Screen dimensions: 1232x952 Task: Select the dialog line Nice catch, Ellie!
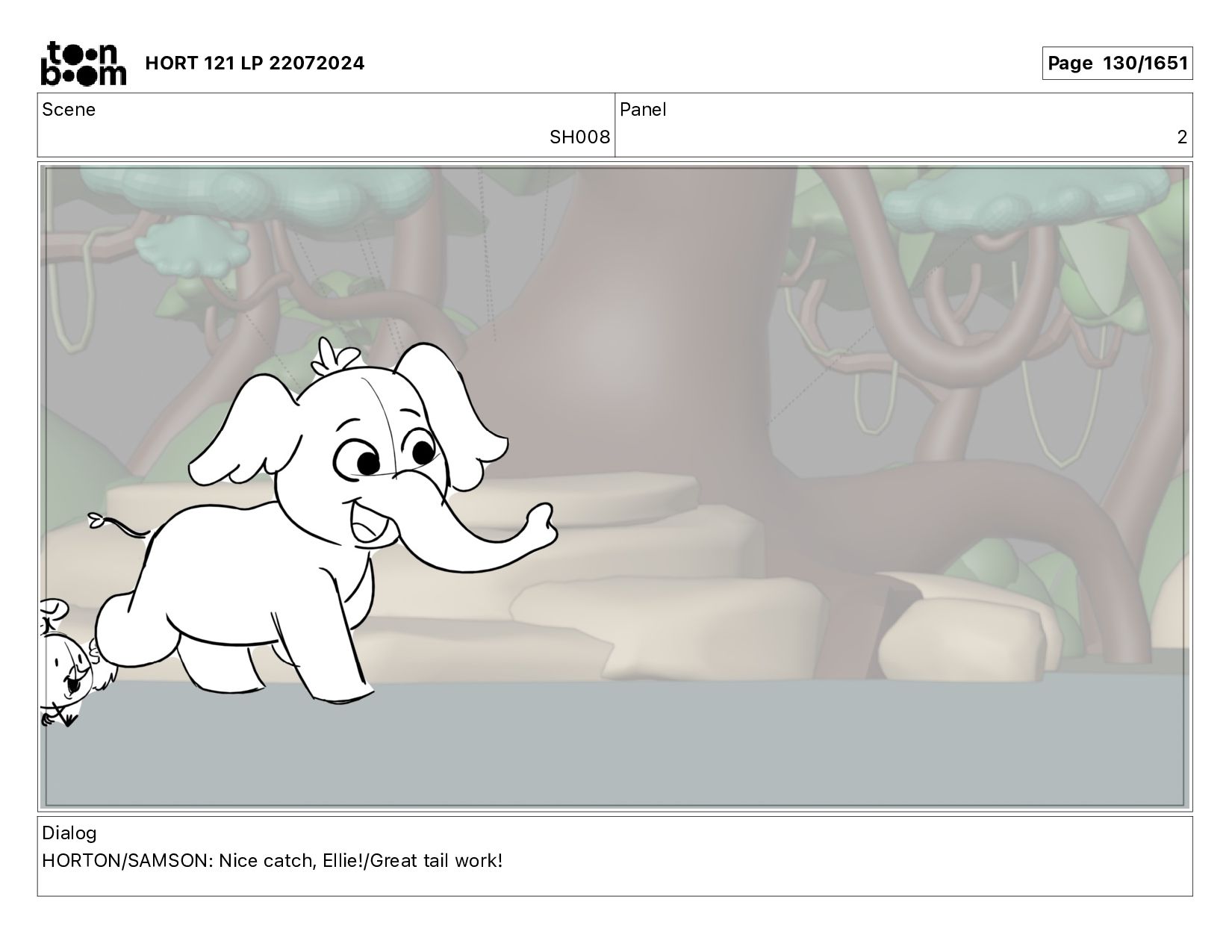point(292,861)
